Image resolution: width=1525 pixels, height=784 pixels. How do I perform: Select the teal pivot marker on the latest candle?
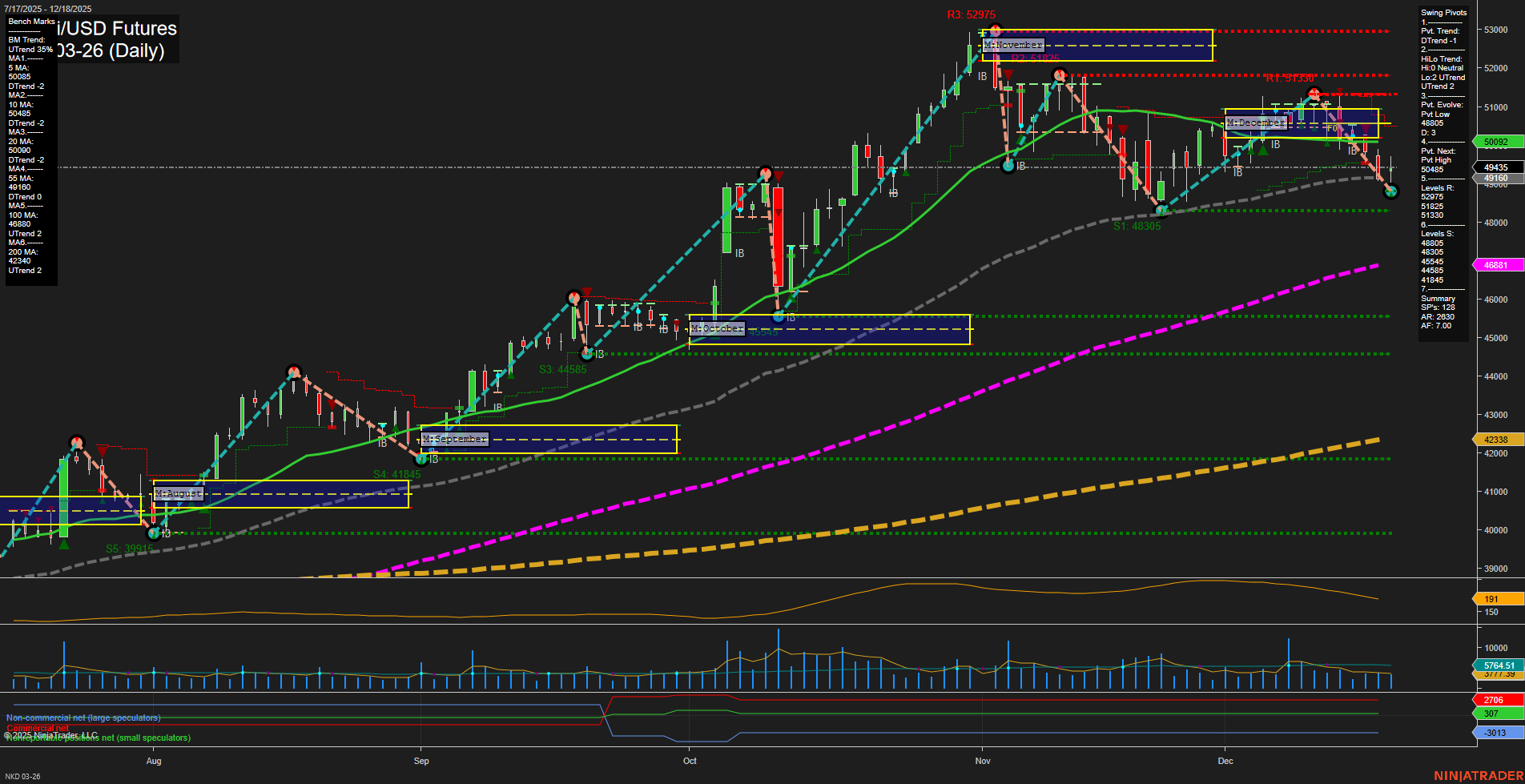point(1391,192)
